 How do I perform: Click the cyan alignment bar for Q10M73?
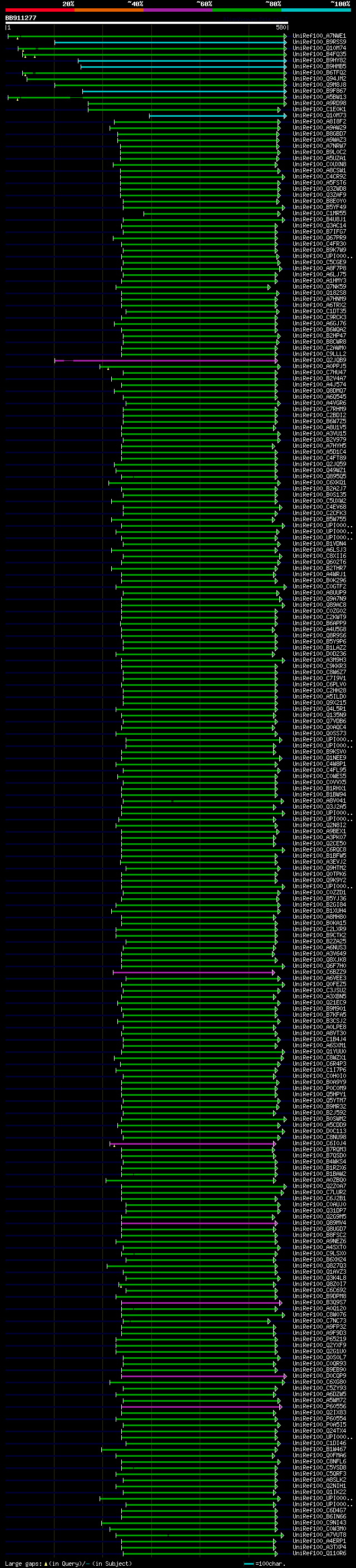(217, 116)
